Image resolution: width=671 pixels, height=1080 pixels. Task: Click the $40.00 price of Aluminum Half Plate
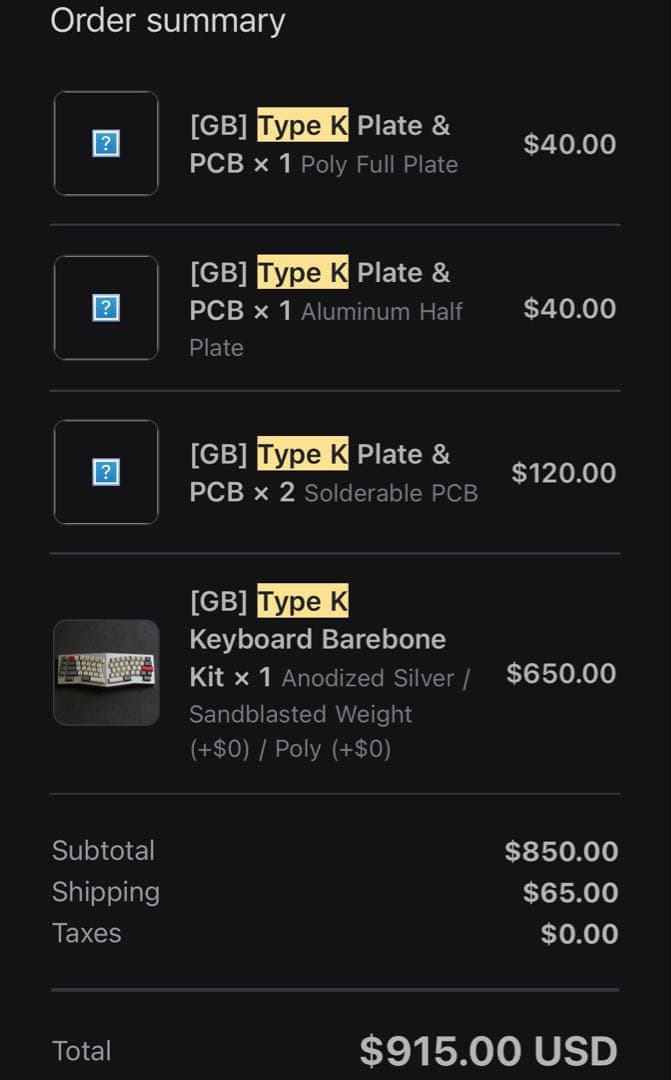(569, 308)
